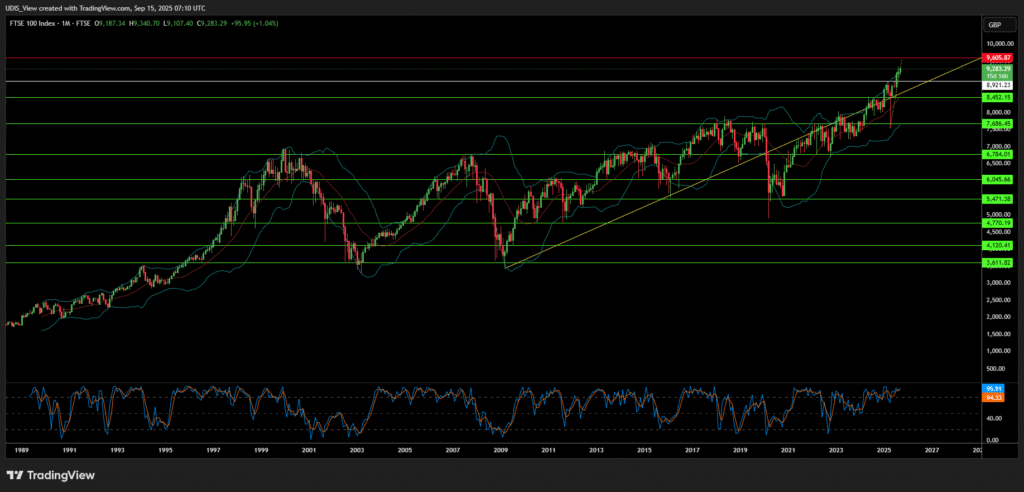Viewport: 1024px width, 492px height.
Task: Click the 2021 marker on time axis
Action: [788, 451]
